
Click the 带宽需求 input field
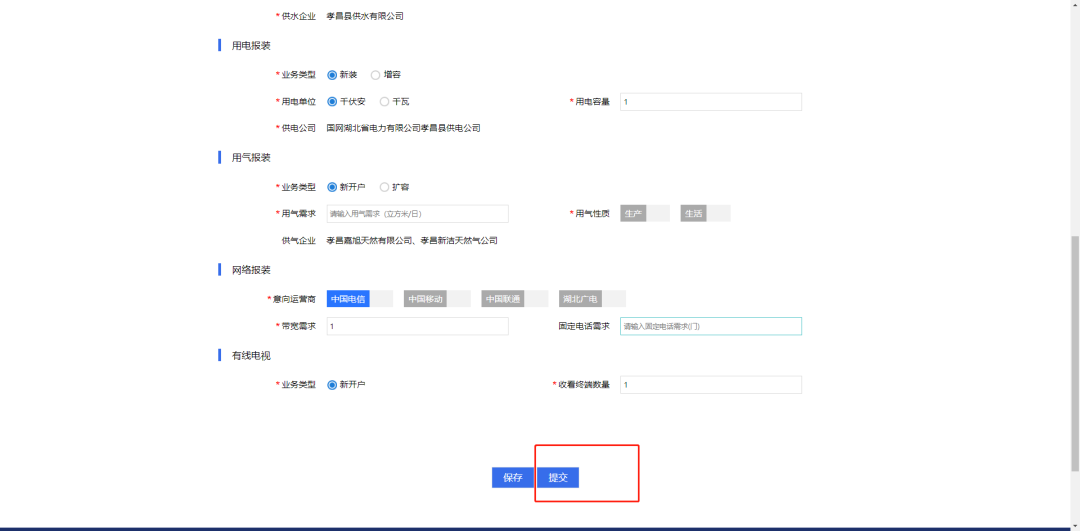click(x=417, y=326)
